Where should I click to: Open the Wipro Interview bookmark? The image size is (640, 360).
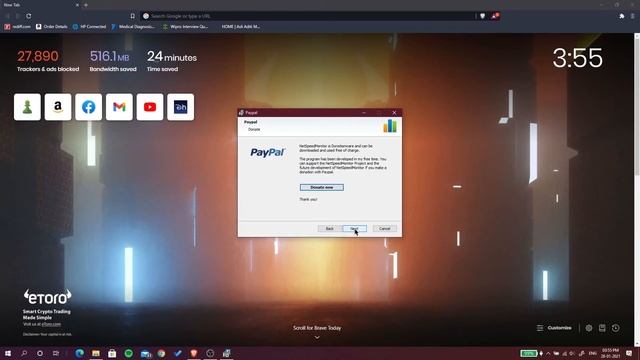[x=185, y=27]
